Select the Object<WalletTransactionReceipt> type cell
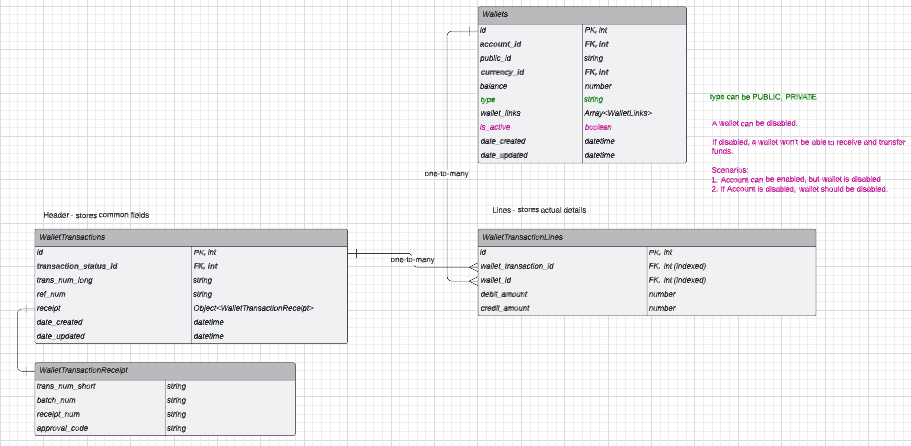The image size is (911, 446). pyautogui.click(x=253, y=308)
